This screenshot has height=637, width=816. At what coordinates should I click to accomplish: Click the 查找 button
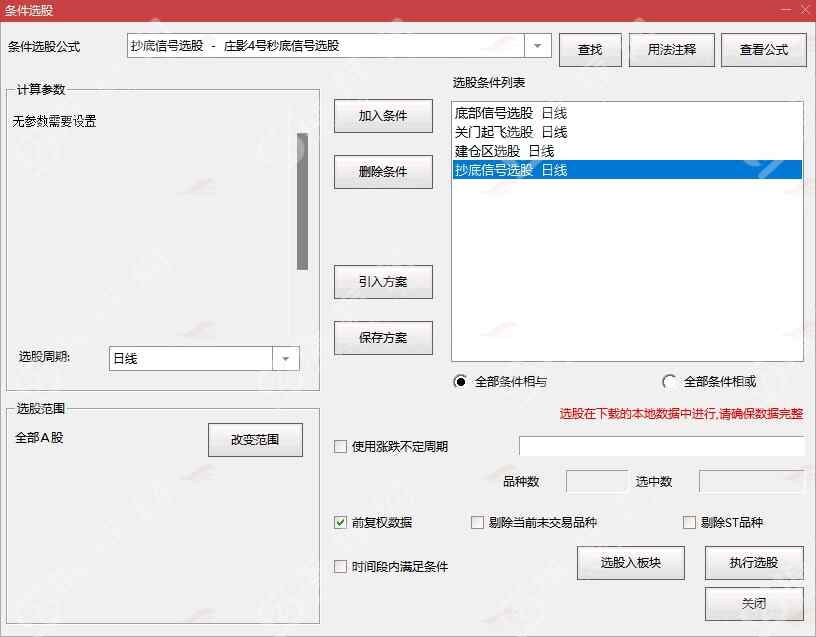point(590,50)
